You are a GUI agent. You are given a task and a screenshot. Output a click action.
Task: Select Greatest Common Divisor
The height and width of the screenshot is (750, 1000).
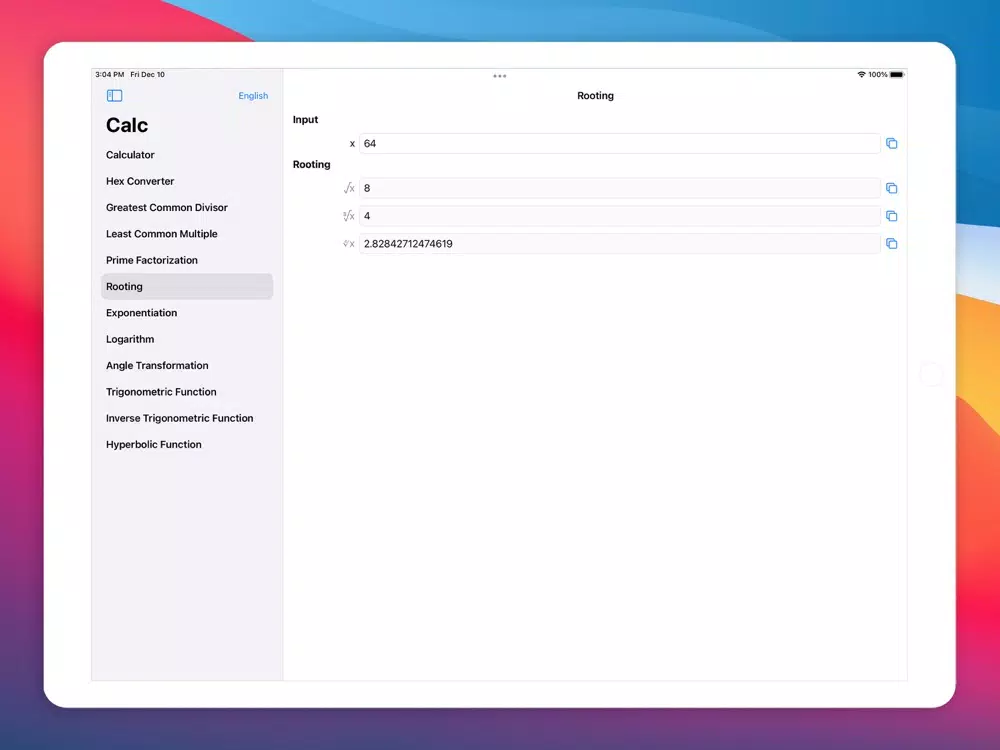[187, 207]
